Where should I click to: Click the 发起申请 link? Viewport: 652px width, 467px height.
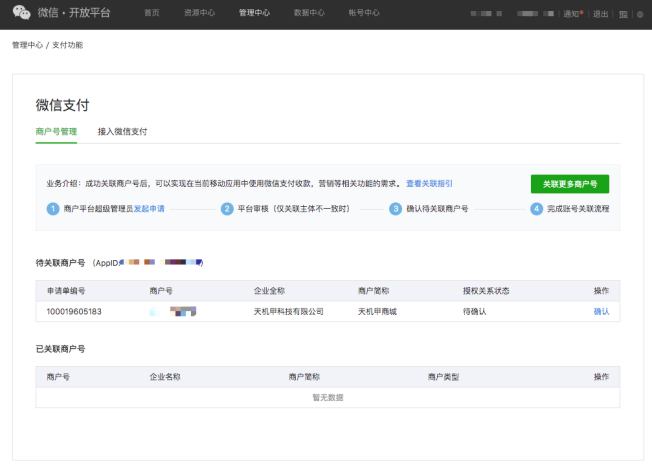point(149,208)
